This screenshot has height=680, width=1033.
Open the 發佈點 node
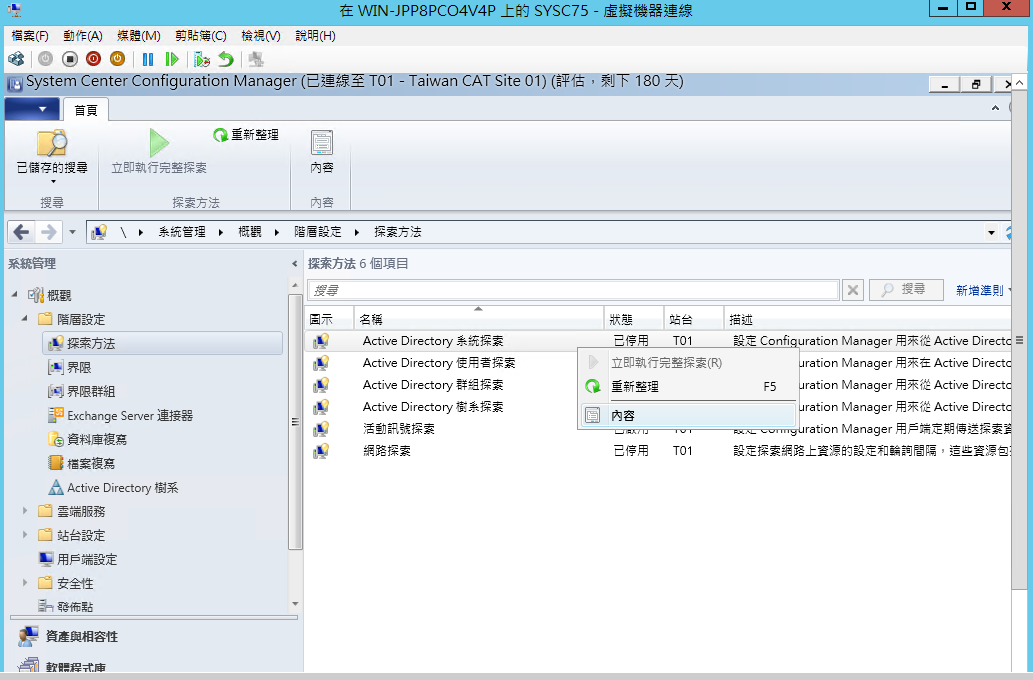[65, 606]
